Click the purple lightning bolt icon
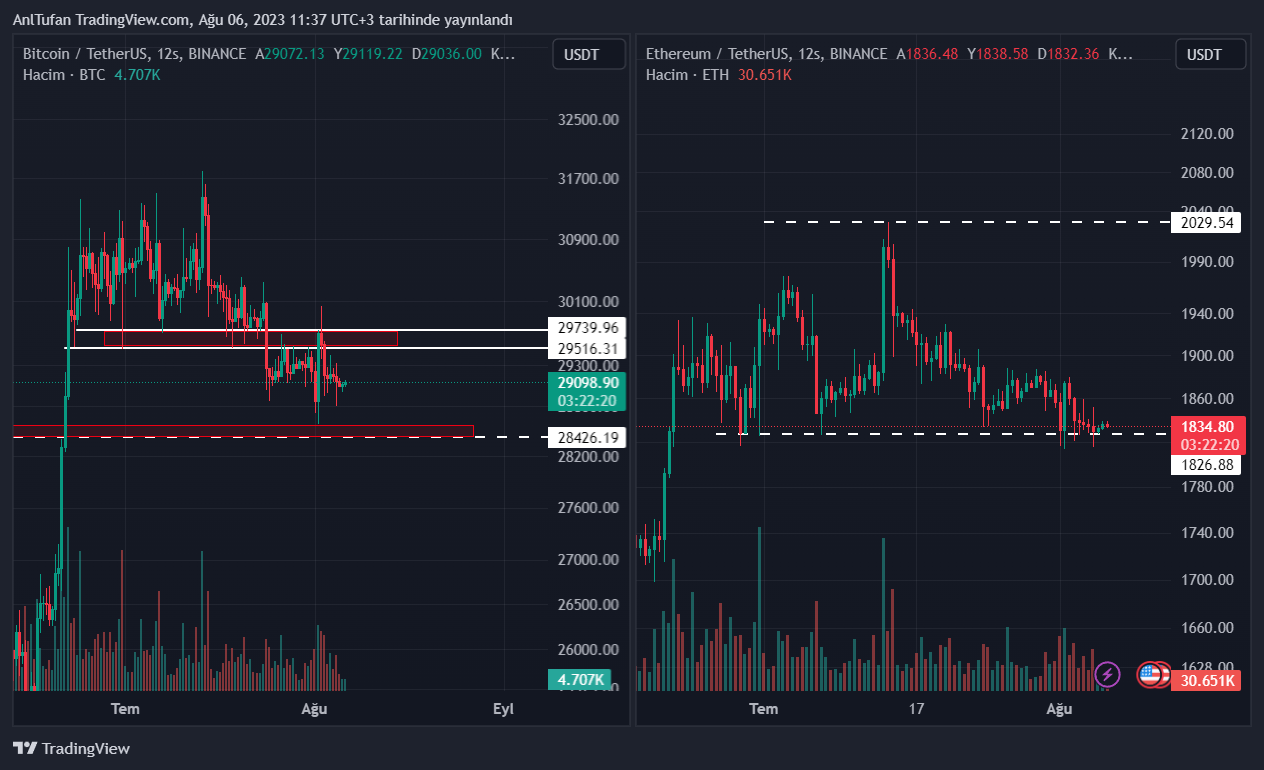Image resolution: width=1264 pixels, height=770 pixels. point(1107,674)
